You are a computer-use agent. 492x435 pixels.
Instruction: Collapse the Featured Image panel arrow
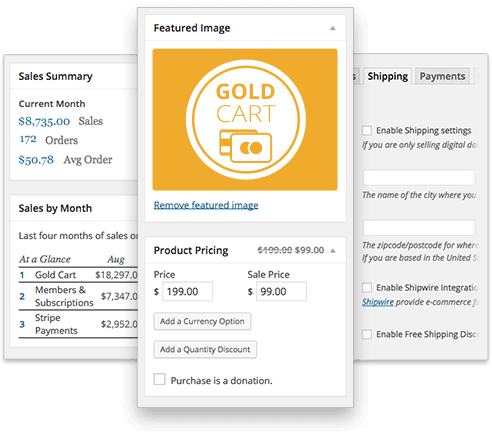click(332, 28)
